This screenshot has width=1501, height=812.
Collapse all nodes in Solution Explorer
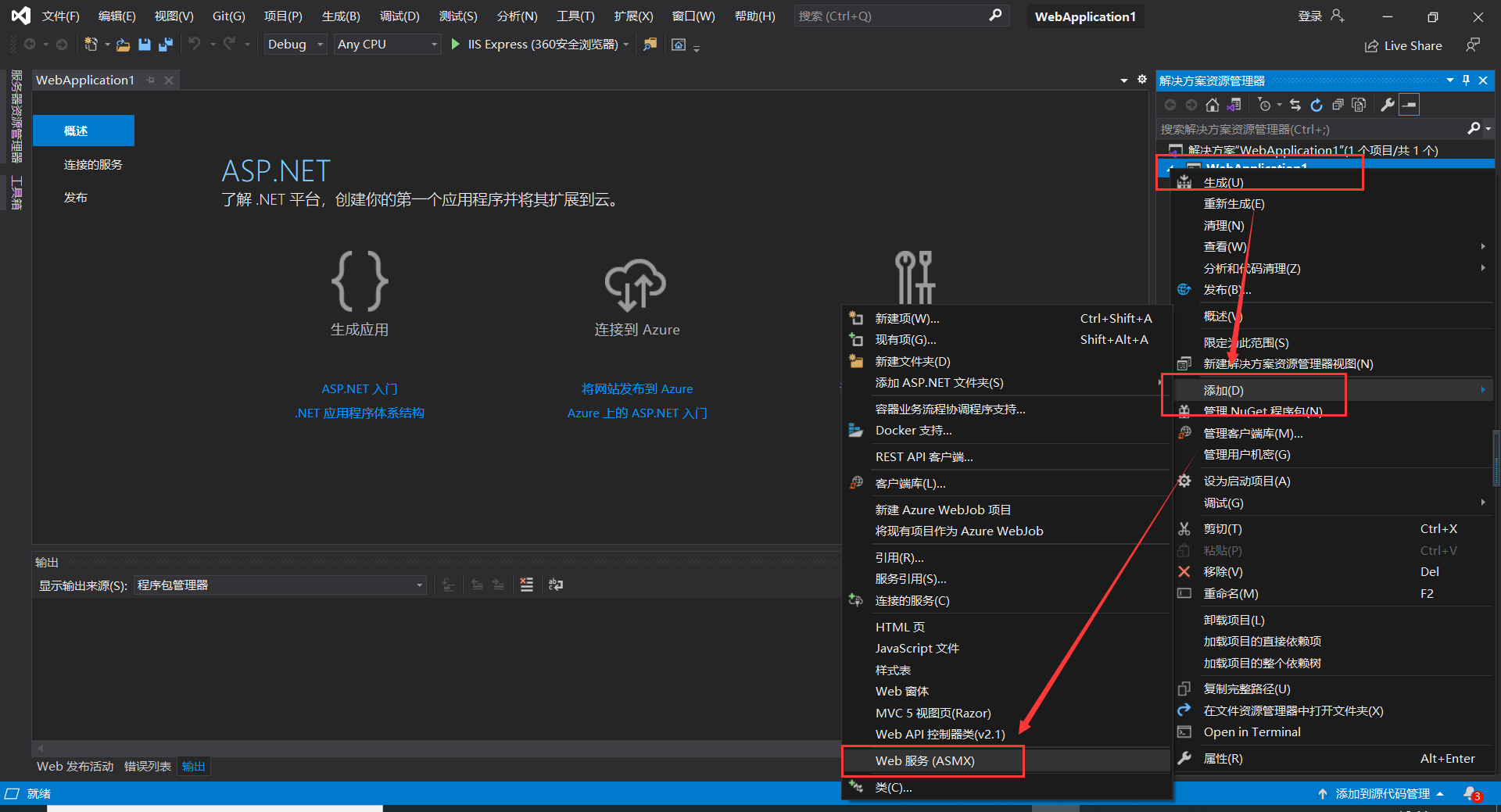tap(1338, 105)
